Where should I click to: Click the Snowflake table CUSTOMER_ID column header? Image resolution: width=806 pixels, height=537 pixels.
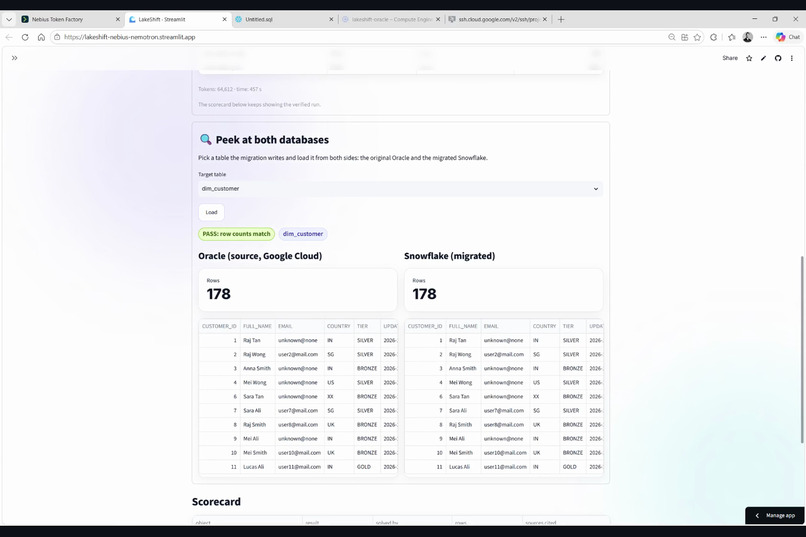coord(425,326)
